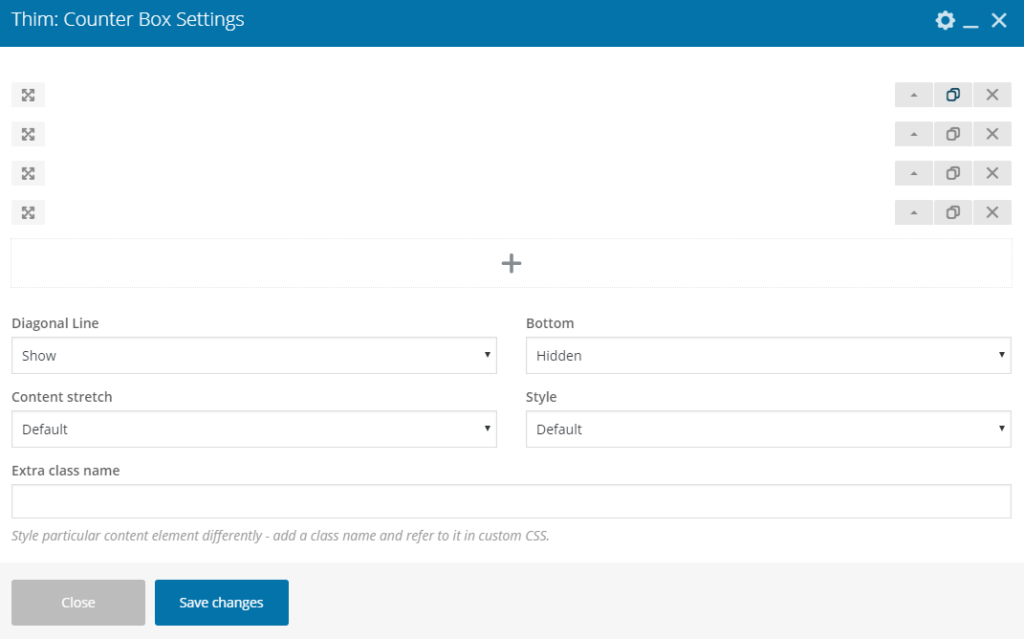Open the Content stretch dropdown
Viewport: 1024px width, 639px height.
[254, 429]
